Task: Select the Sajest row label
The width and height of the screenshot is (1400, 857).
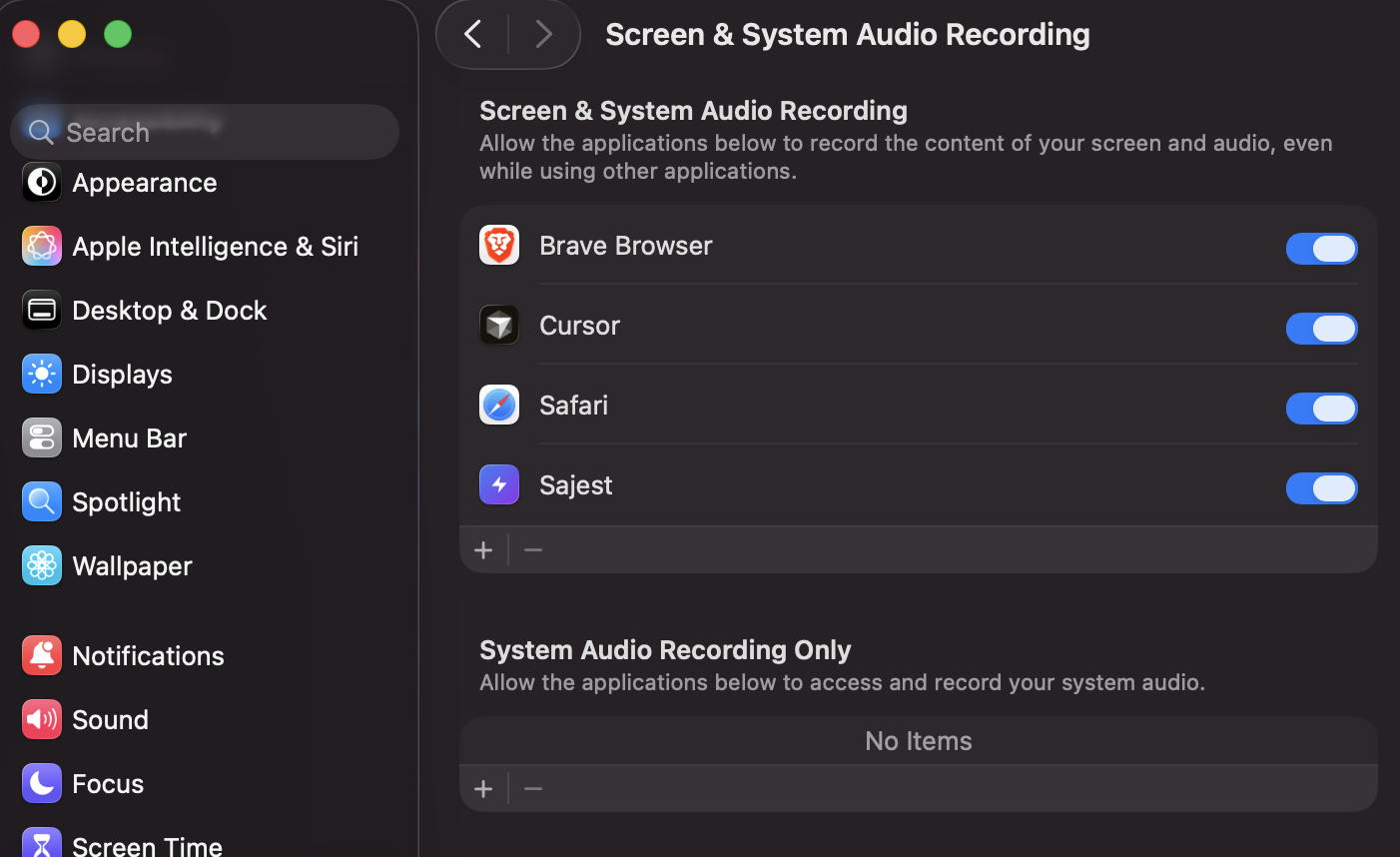Action: pos(575,485)
